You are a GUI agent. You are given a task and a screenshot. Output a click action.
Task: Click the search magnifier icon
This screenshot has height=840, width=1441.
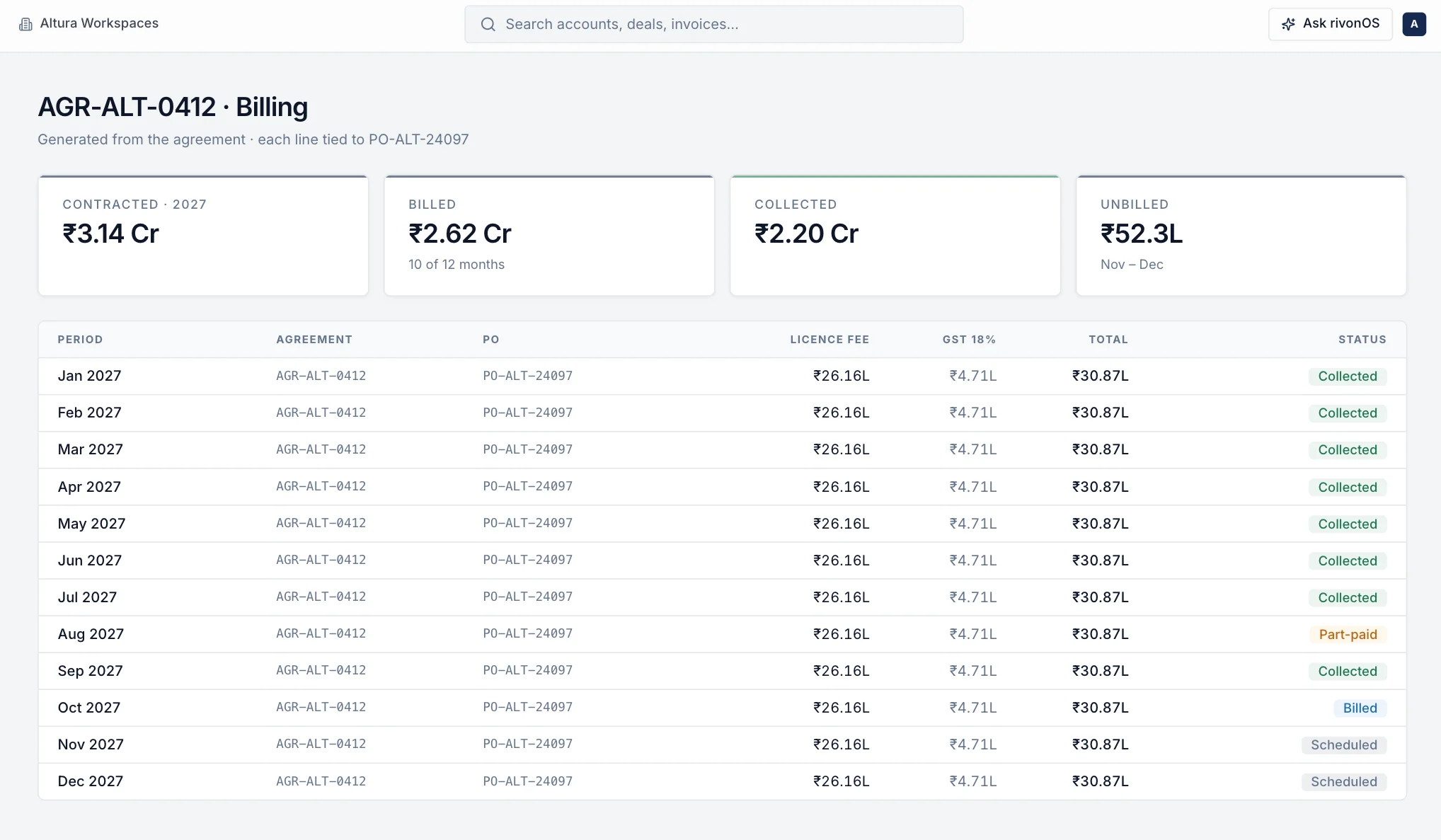coord(488,24)
